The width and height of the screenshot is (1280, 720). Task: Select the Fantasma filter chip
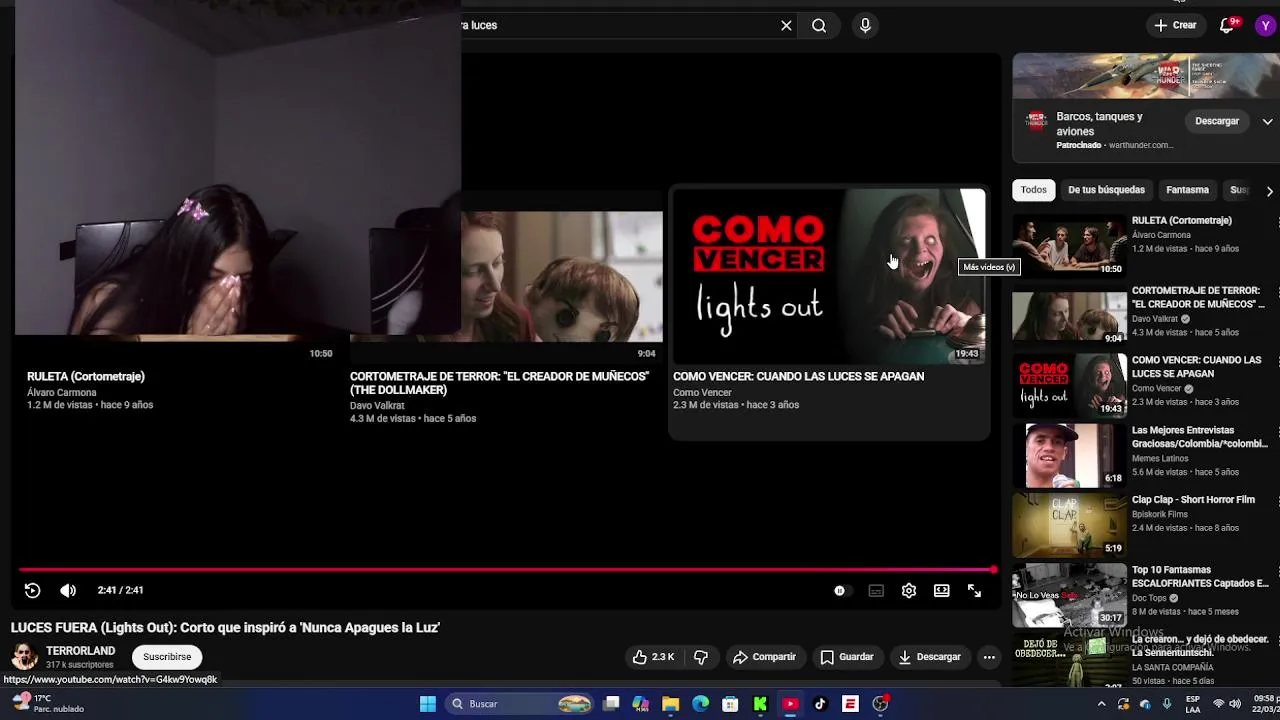tap(1187, 190)
